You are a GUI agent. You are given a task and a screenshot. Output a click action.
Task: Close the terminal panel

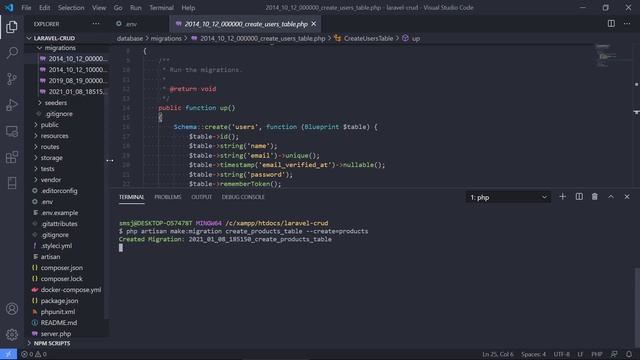click(627, 197)
